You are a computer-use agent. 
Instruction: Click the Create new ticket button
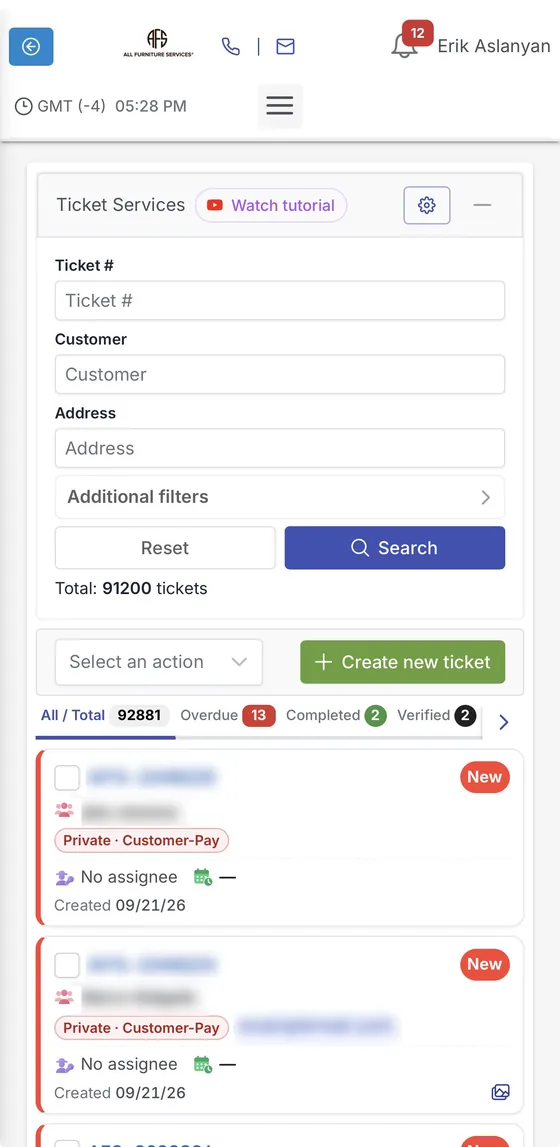(x=403, y=662)
